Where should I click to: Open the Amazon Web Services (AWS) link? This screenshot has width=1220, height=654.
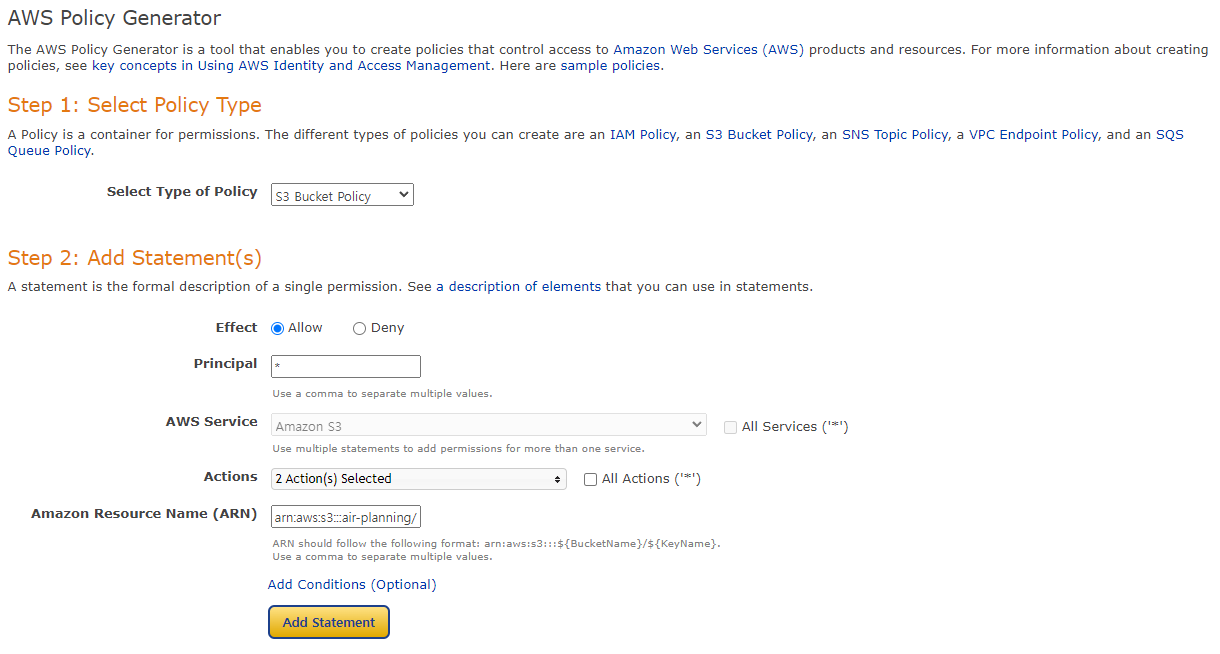(709, 49)
